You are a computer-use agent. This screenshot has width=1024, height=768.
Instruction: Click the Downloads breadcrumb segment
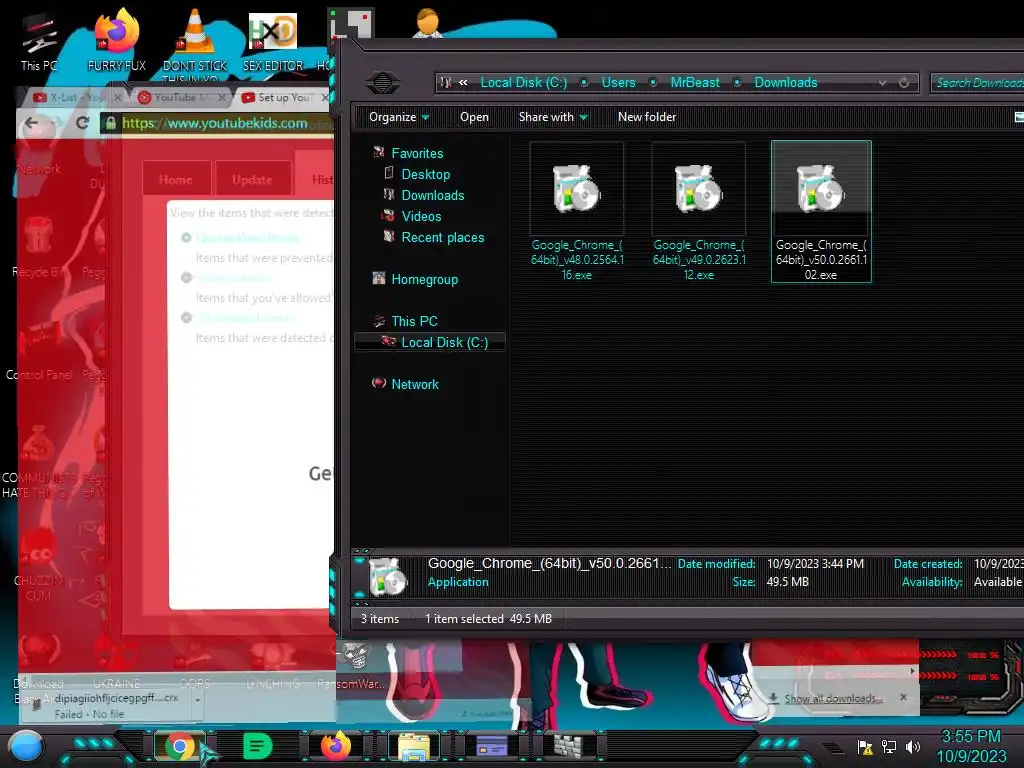(786, 82)
